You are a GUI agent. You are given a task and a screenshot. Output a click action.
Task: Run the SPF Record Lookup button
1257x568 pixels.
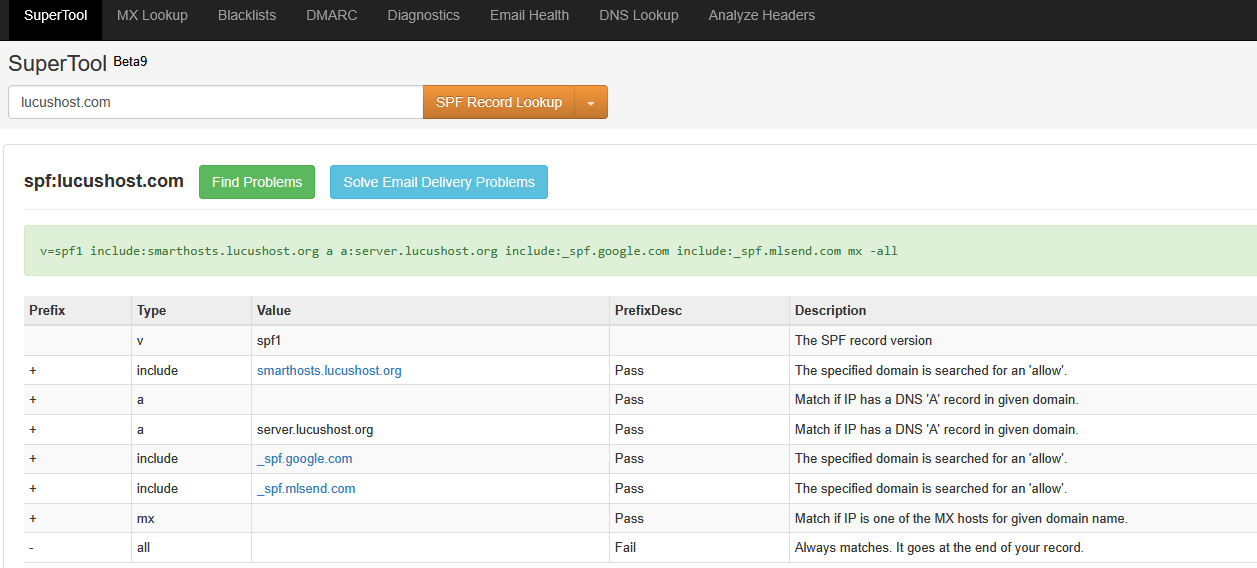499,102
